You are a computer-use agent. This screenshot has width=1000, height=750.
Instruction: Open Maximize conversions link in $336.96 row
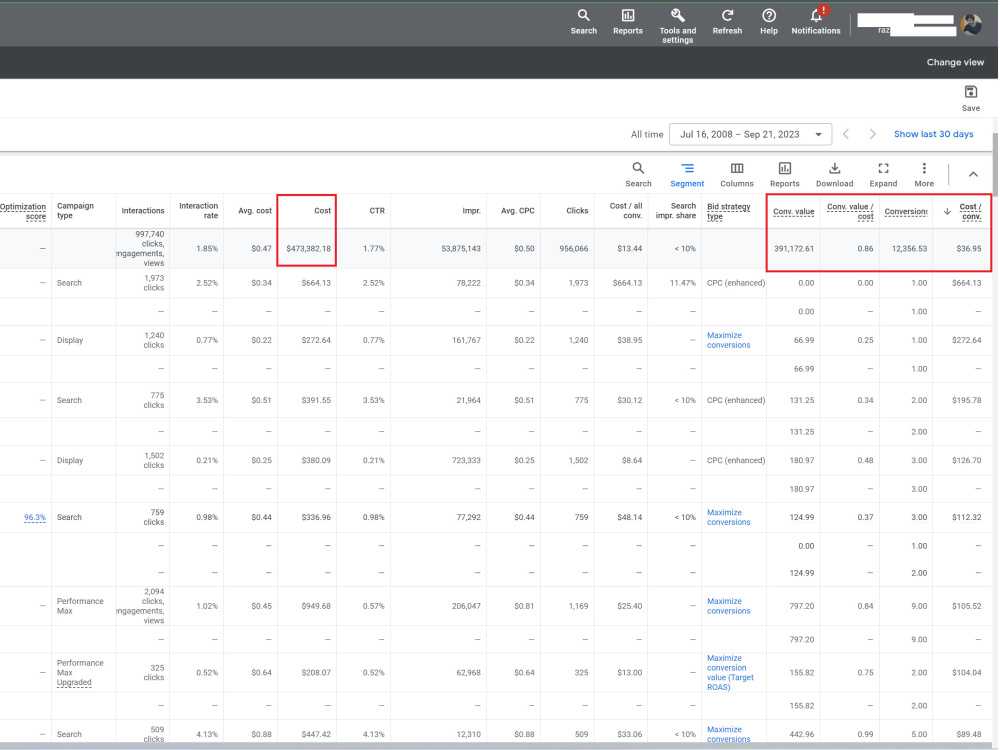tap(728, 517)
